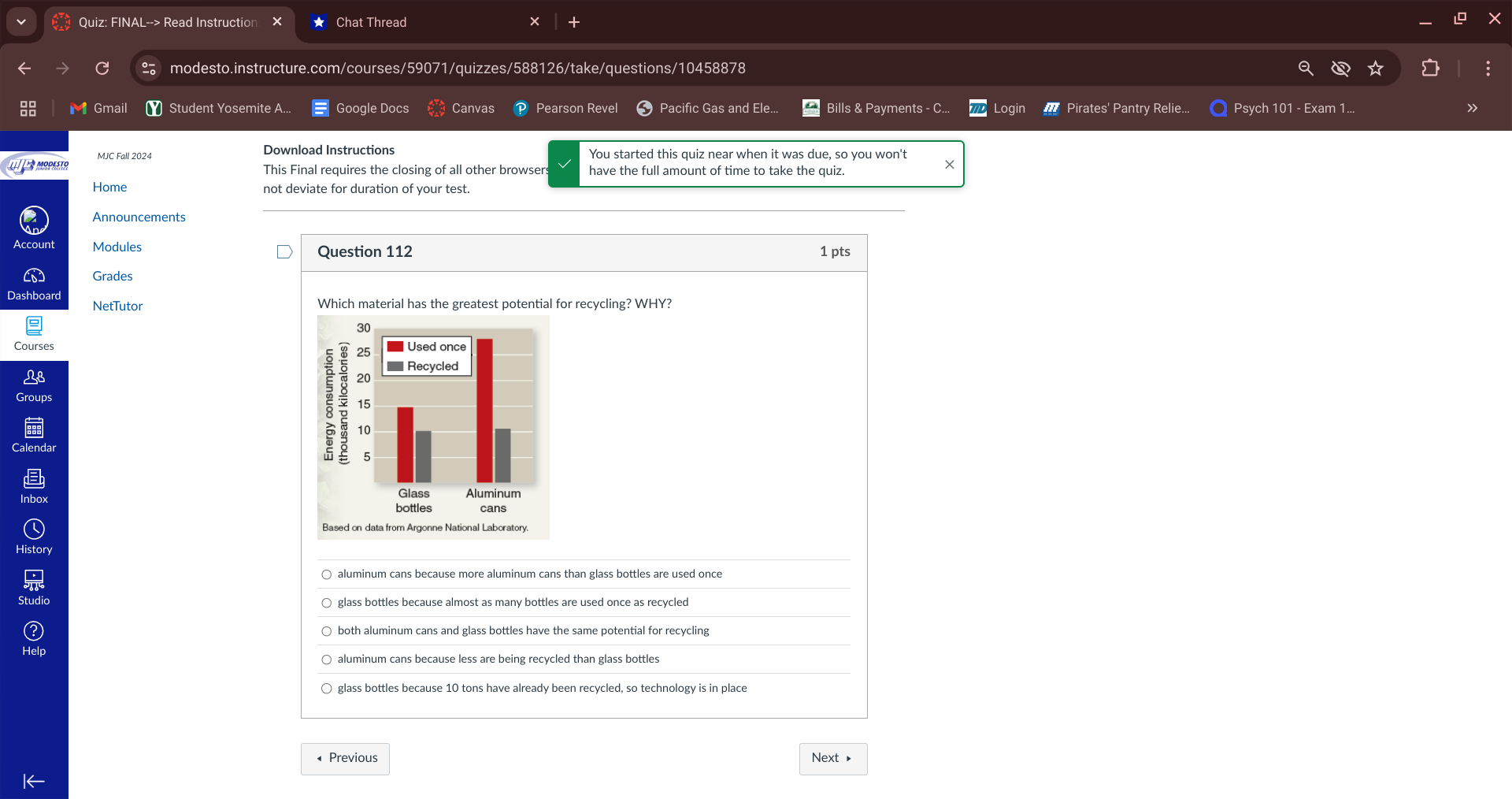The height and width of the screenshot is (799, 1512).
Task: Open the Gmail bookmark
Action: [98, 109]
